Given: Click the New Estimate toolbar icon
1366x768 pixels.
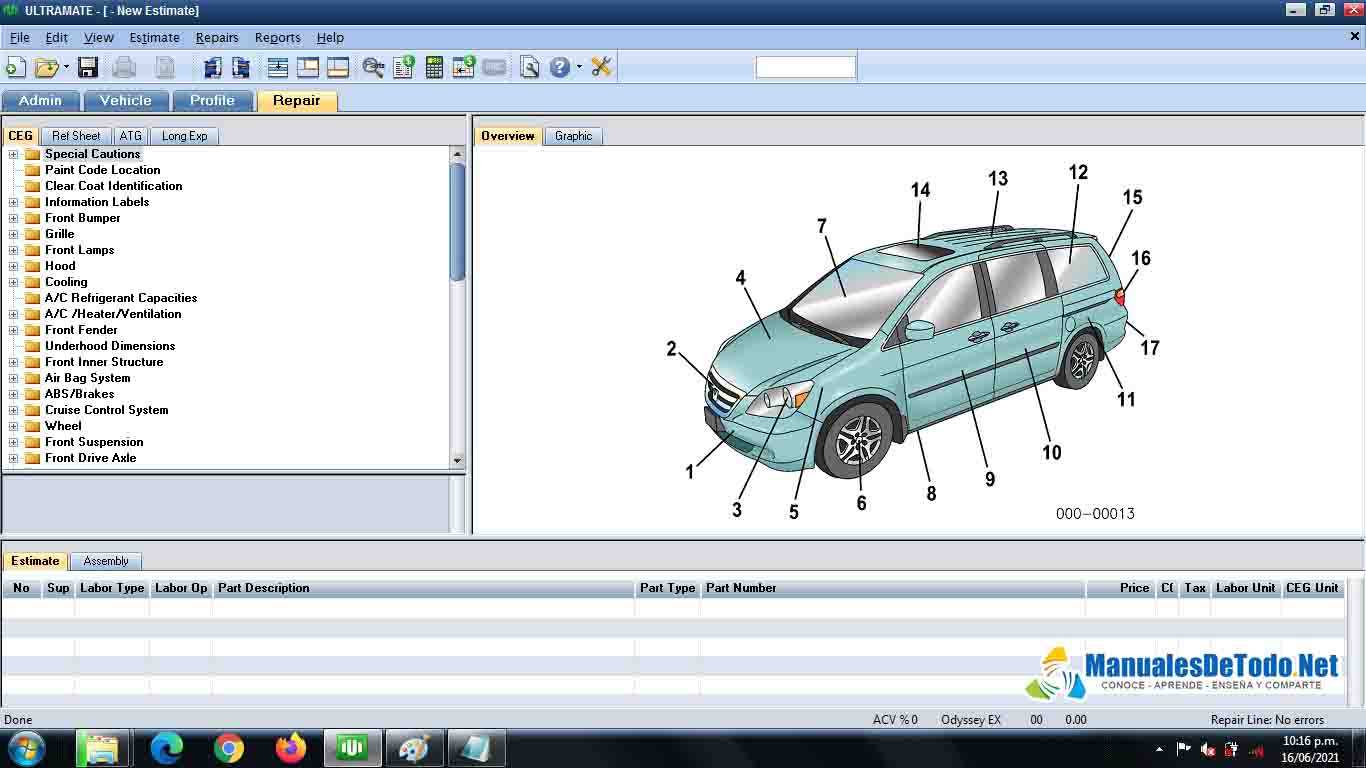Looking at the screenshot, I should (x=15, y=67).
